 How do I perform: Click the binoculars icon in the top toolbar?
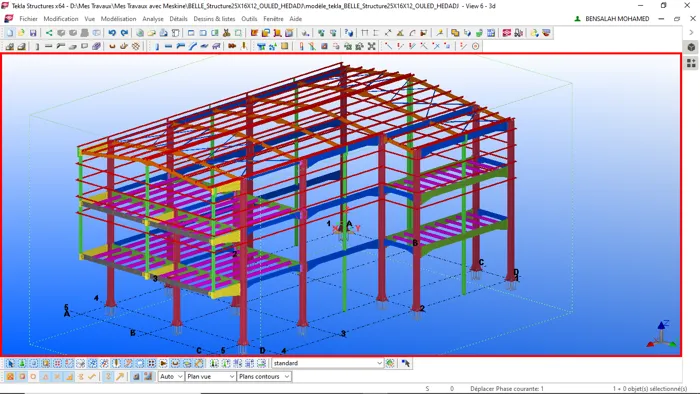click(x=226, y=33)
